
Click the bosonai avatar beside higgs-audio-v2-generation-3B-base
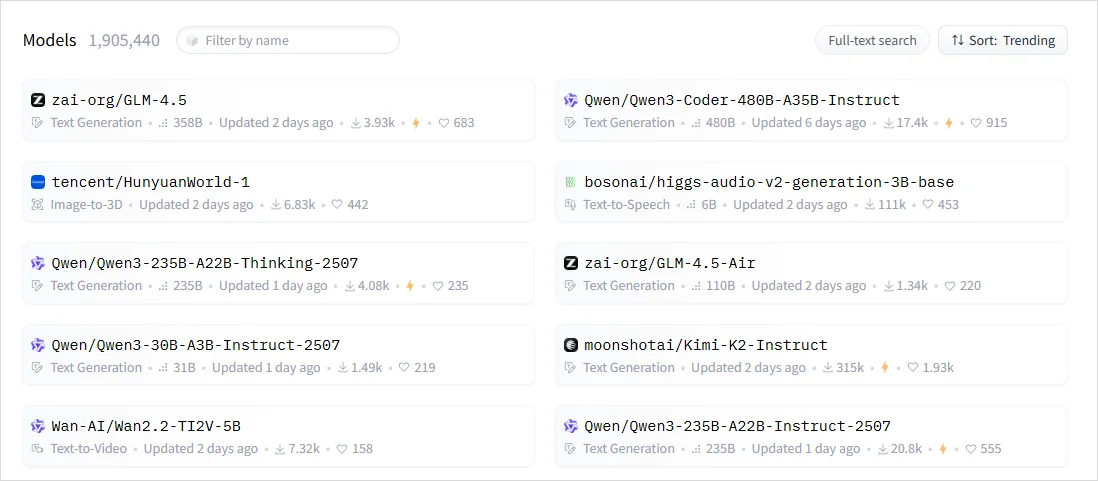pyautogui.click(x=571, y=182)
